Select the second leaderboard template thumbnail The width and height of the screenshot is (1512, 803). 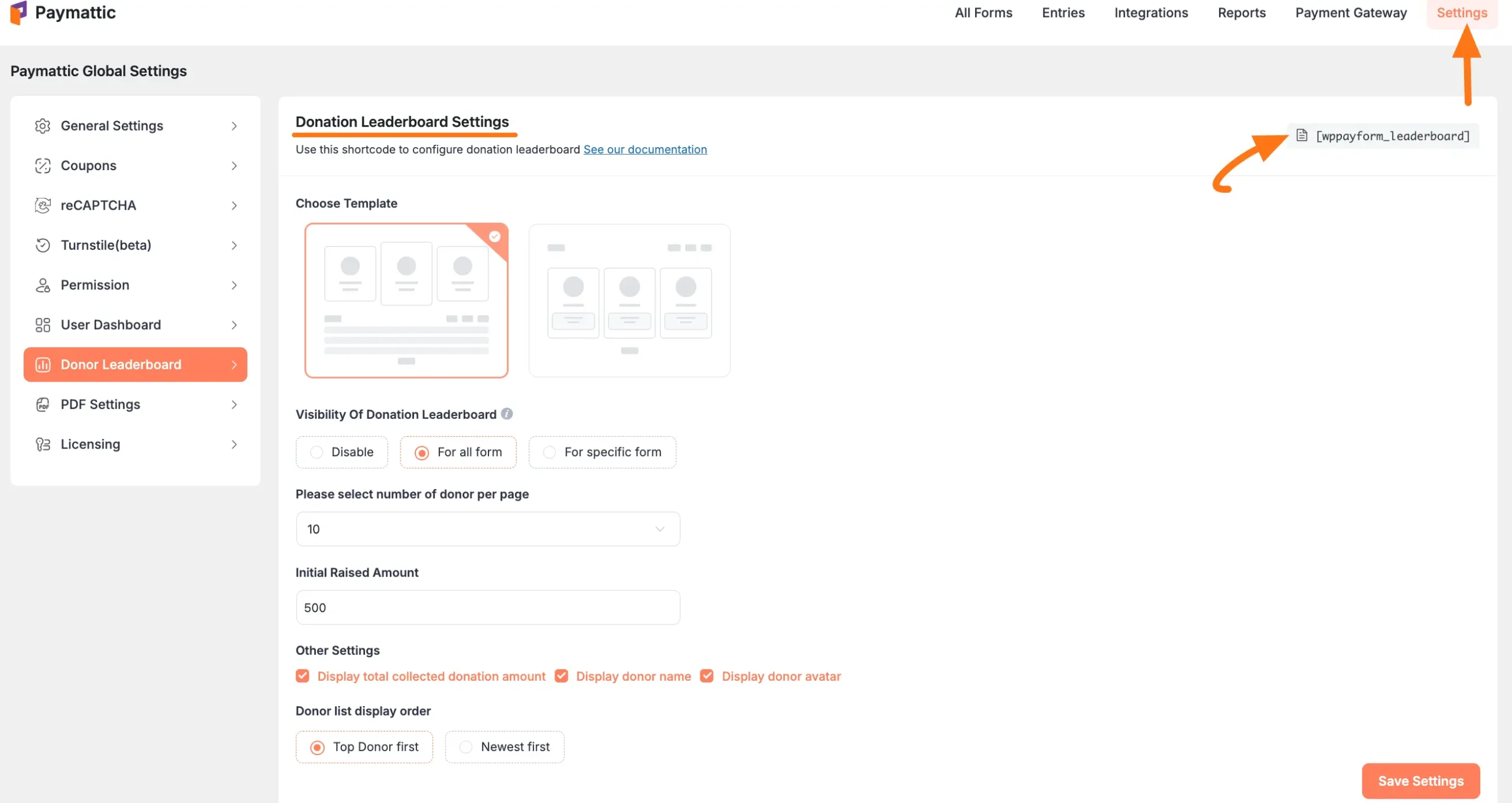pyautogui.click(x=630, y=300)
